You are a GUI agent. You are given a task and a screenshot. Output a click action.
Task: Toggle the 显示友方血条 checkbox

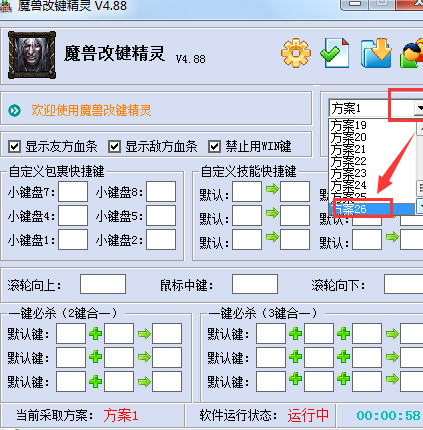pyautogui.click(x=14, y=146)
